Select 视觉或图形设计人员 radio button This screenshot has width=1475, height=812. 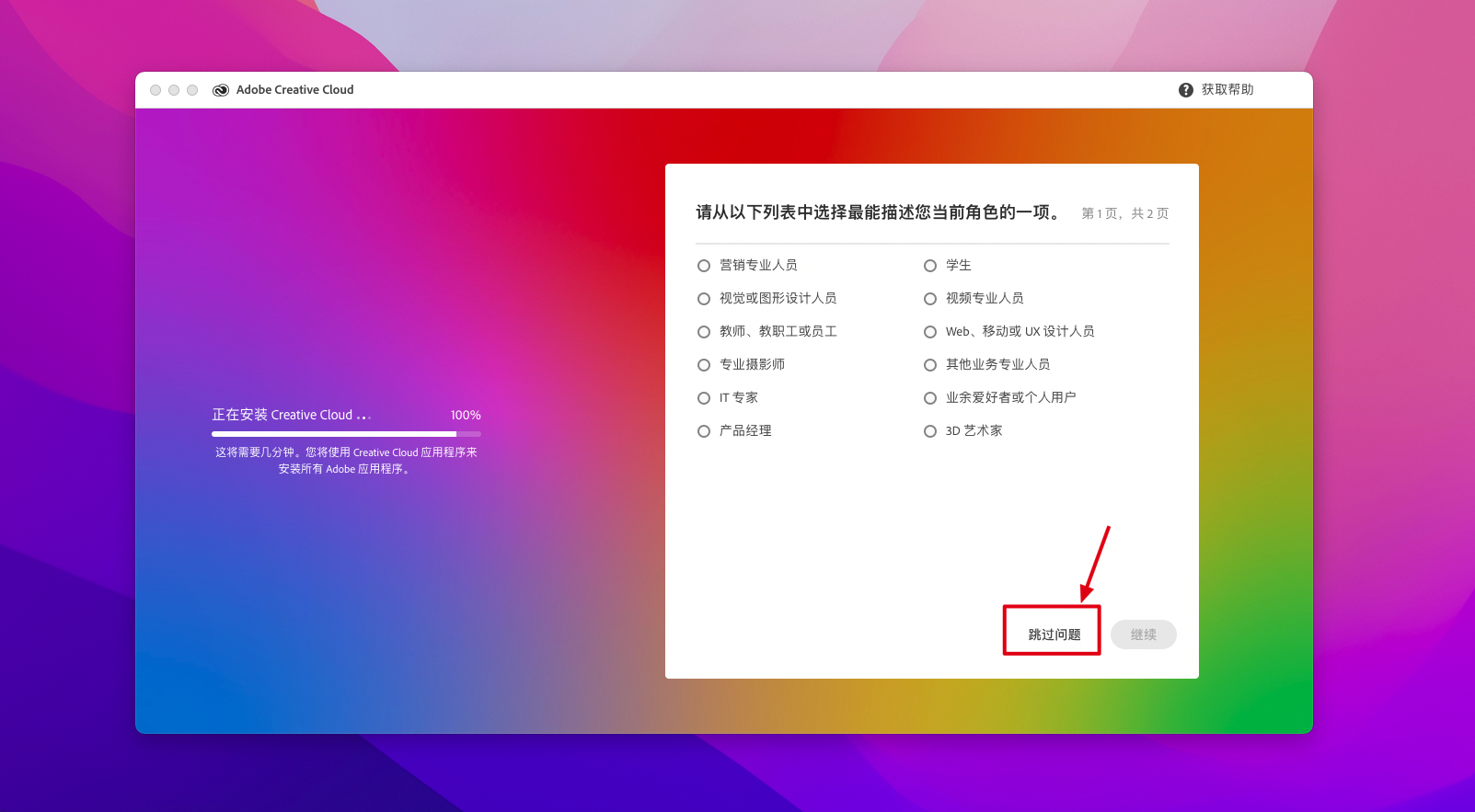coord(704,299)
